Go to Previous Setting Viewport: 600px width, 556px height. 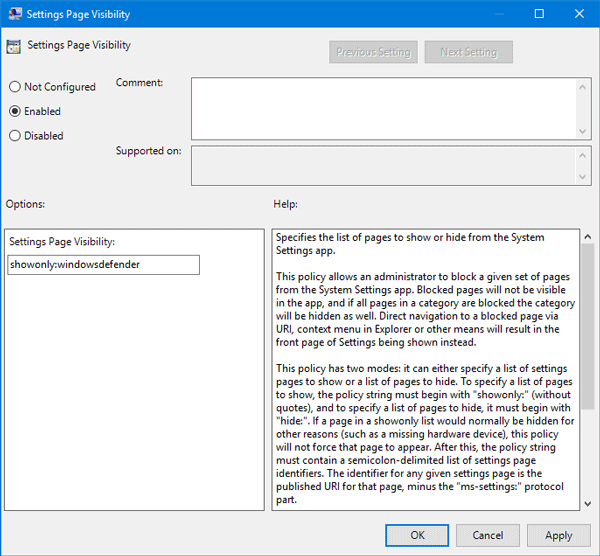pos(371,52)
